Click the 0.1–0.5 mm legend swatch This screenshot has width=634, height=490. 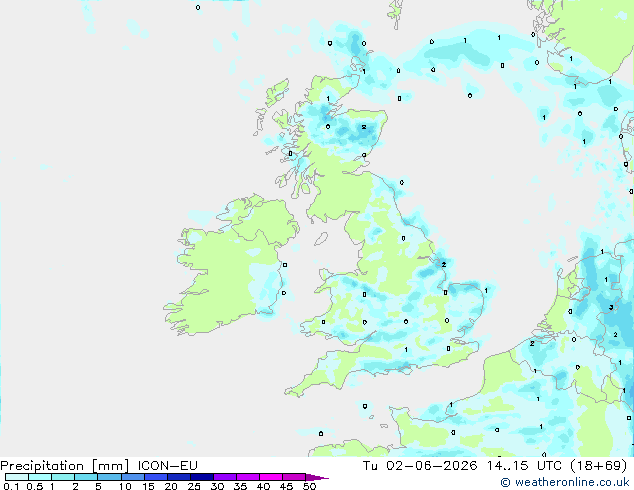pyautogui.click(x=17, y=477)
